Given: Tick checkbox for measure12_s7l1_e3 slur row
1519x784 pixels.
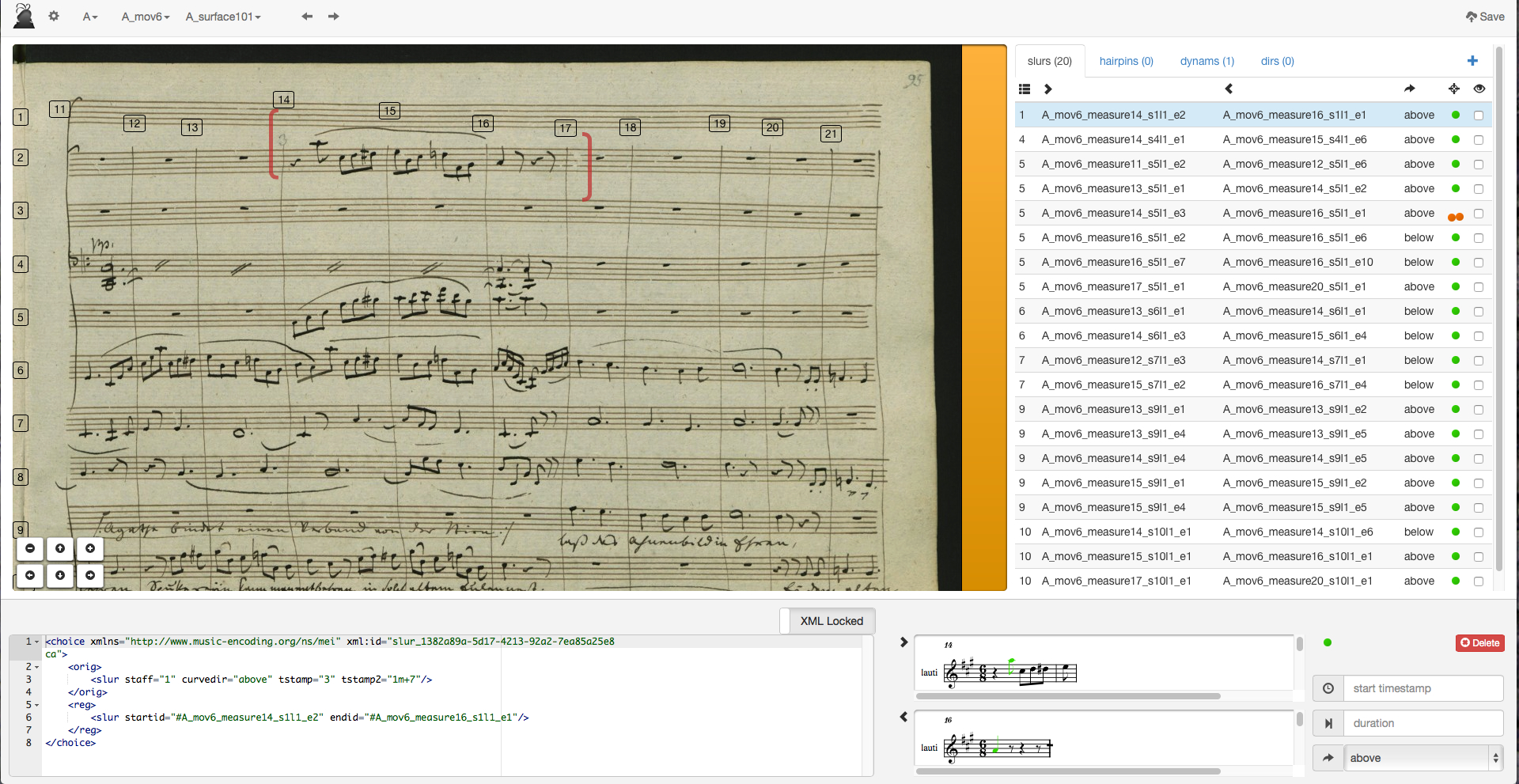Looking at the screenshot, I should point(1478,361).
